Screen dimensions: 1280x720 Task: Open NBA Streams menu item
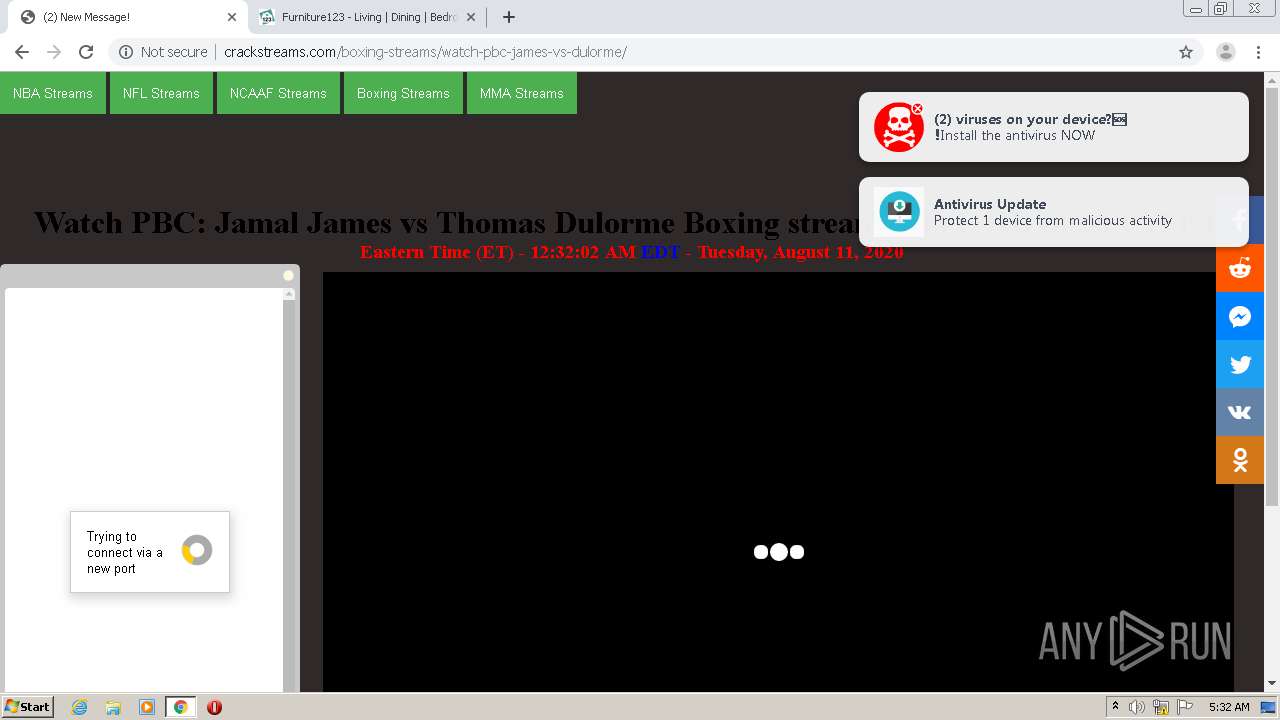pyautogui.click(x=53, y=93)
